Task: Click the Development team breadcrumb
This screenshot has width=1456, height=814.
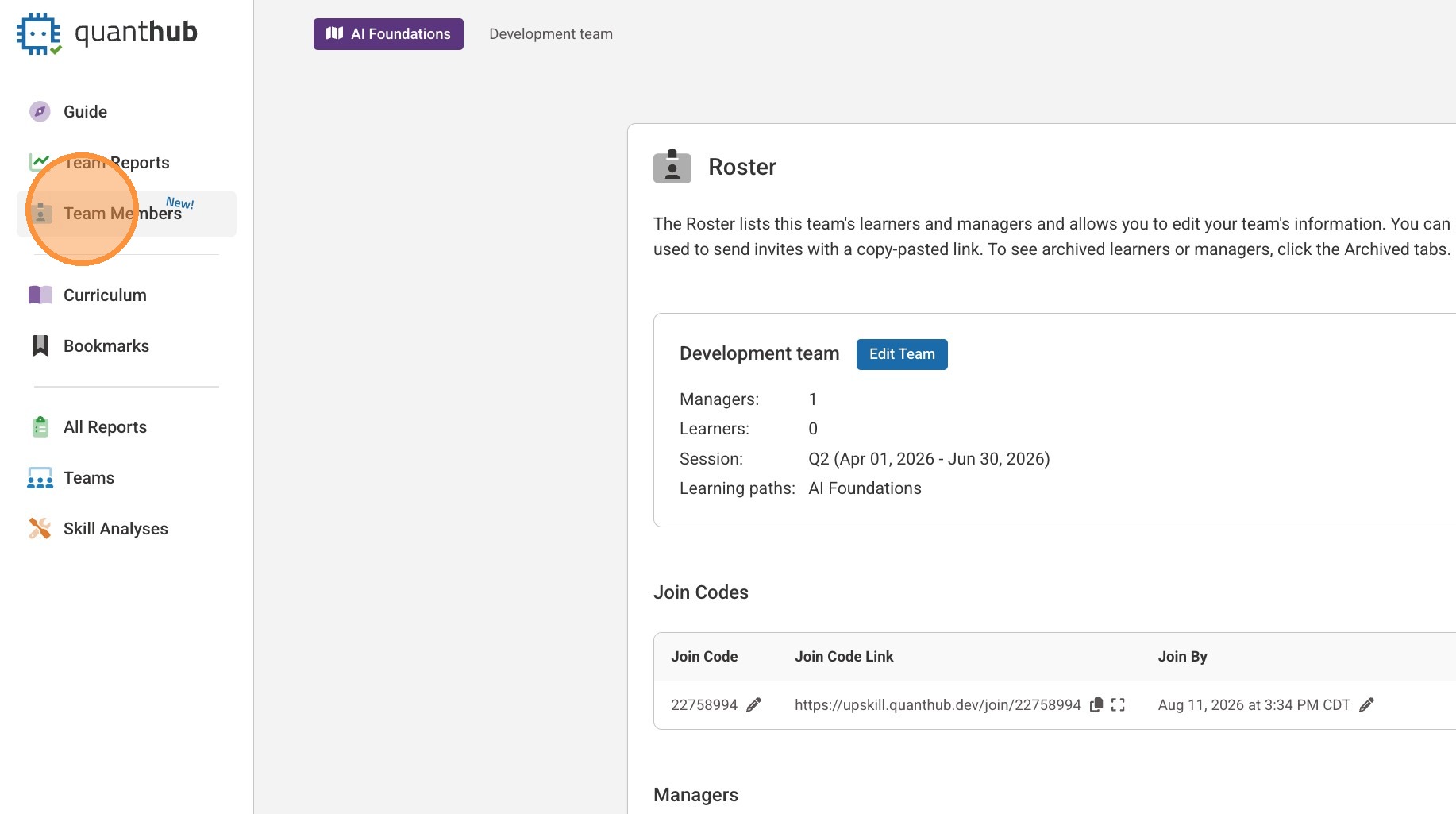Action: 550,34
